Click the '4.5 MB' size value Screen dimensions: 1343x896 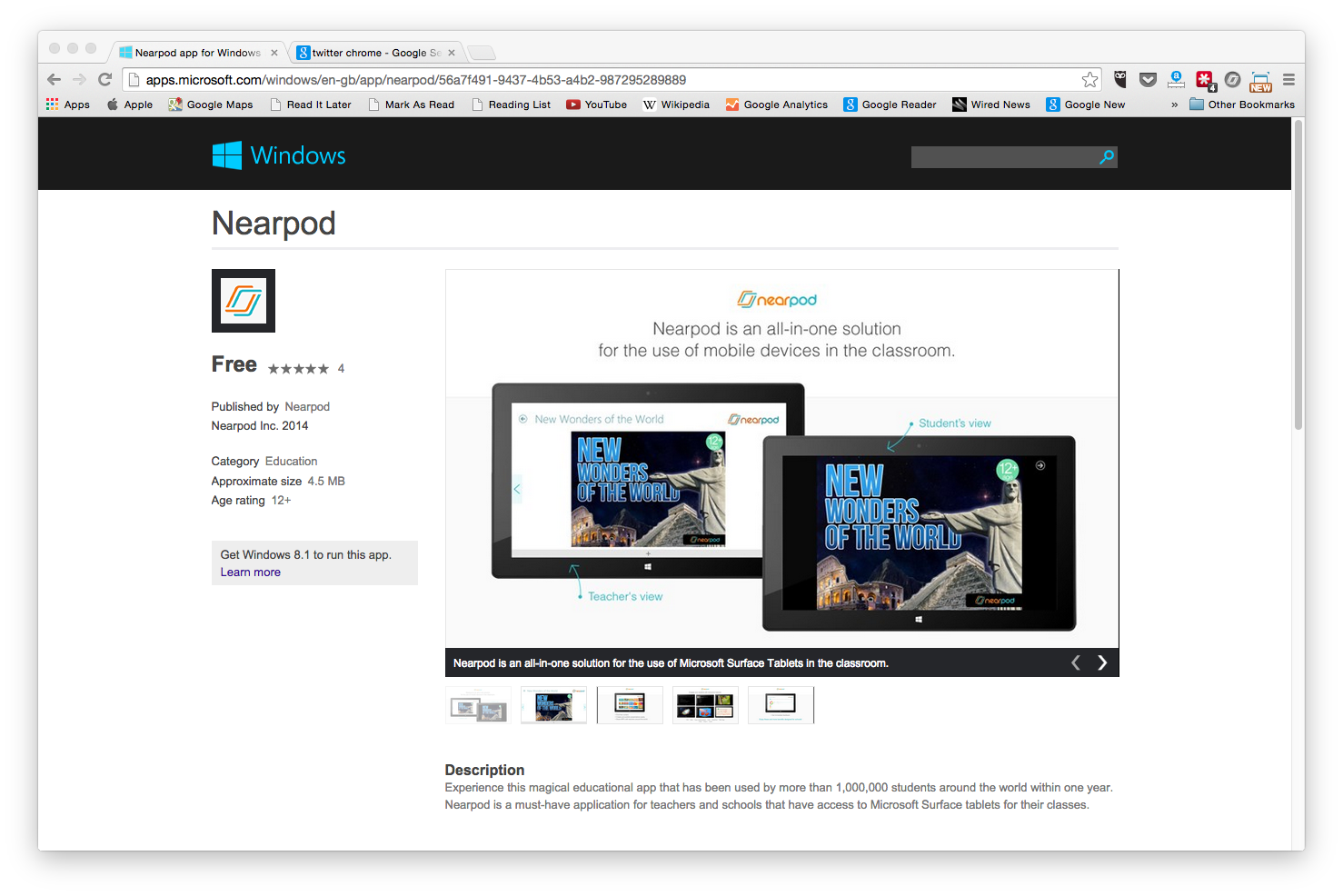(x=326, y=482)
